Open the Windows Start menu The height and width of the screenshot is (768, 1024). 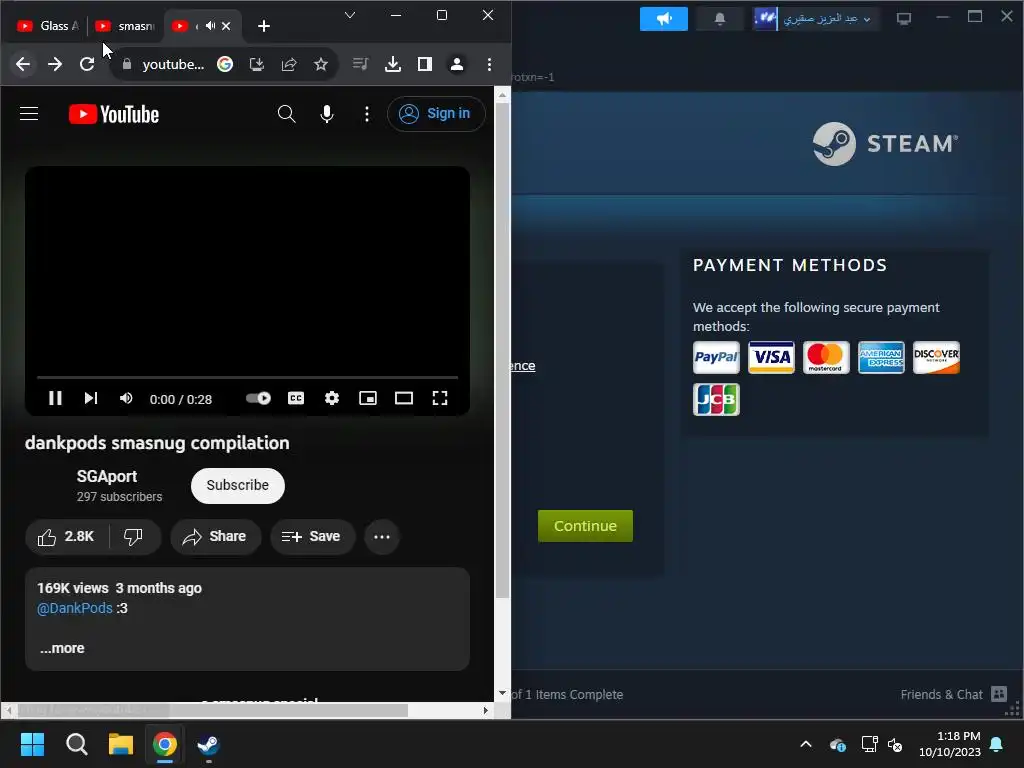click(32, 744)
